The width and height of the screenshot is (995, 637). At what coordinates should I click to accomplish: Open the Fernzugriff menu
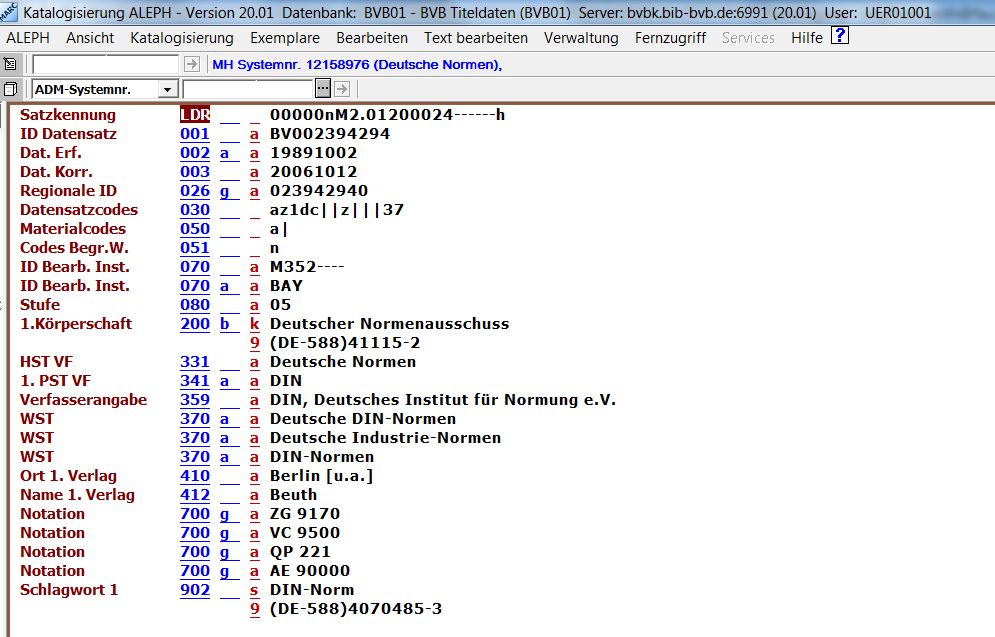click(668, 38)
